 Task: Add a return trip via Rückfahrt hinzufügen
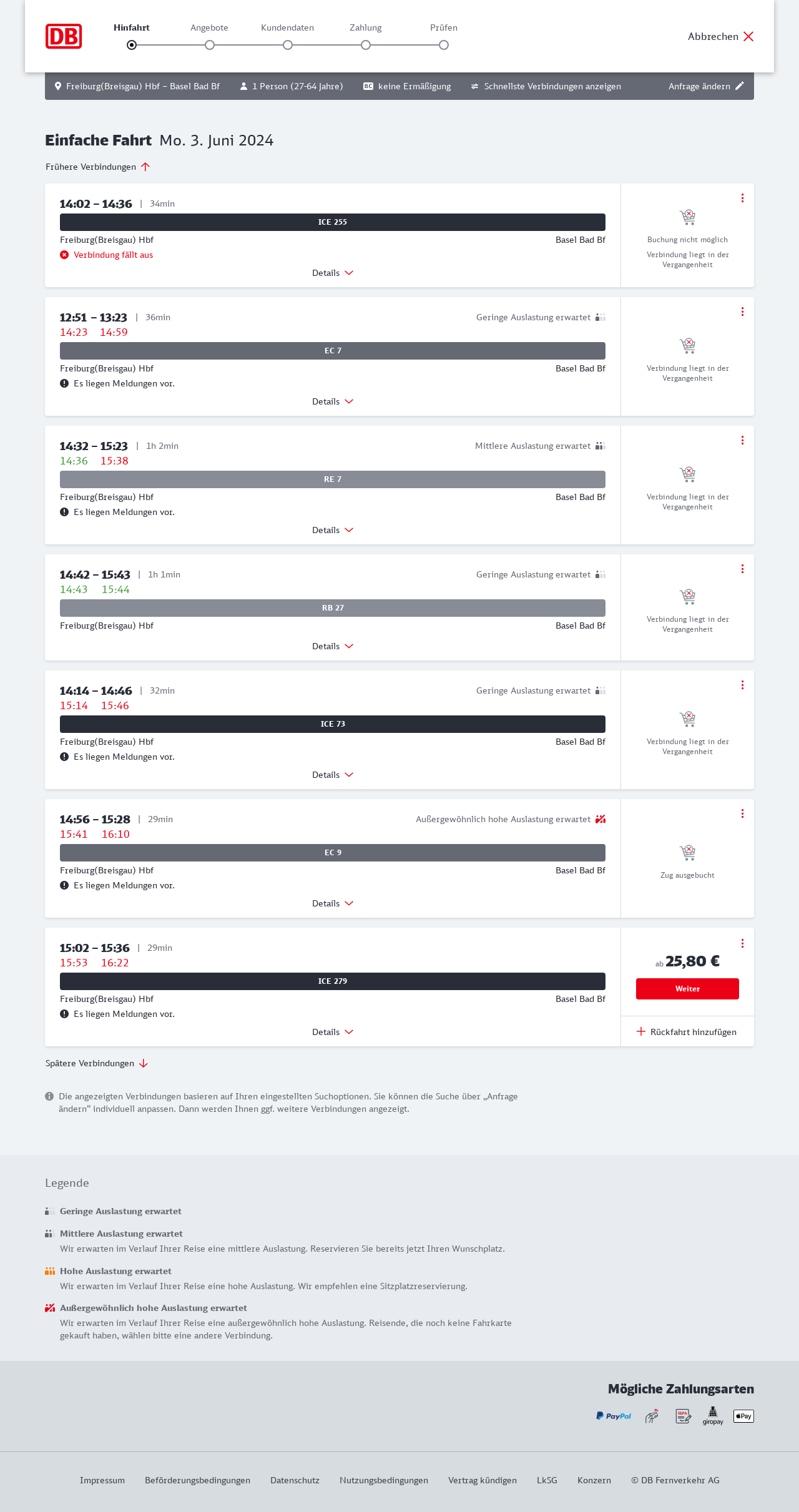click(687, 1032)
